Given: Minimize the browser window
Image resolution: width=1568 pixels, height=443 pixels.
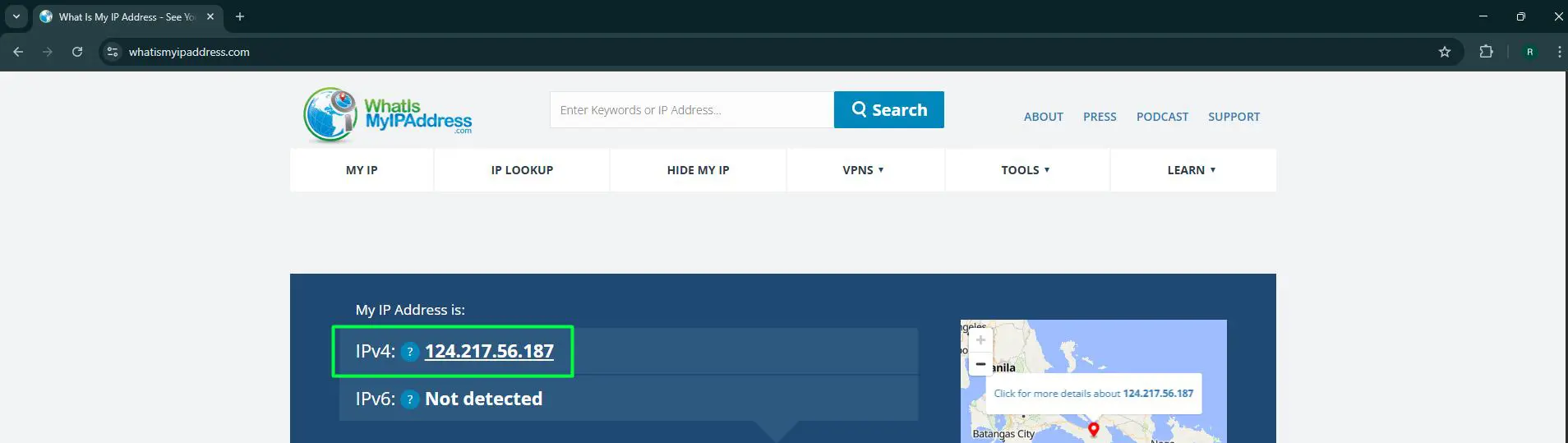Looking at the screenshot, I should [x=1483, y=16].
